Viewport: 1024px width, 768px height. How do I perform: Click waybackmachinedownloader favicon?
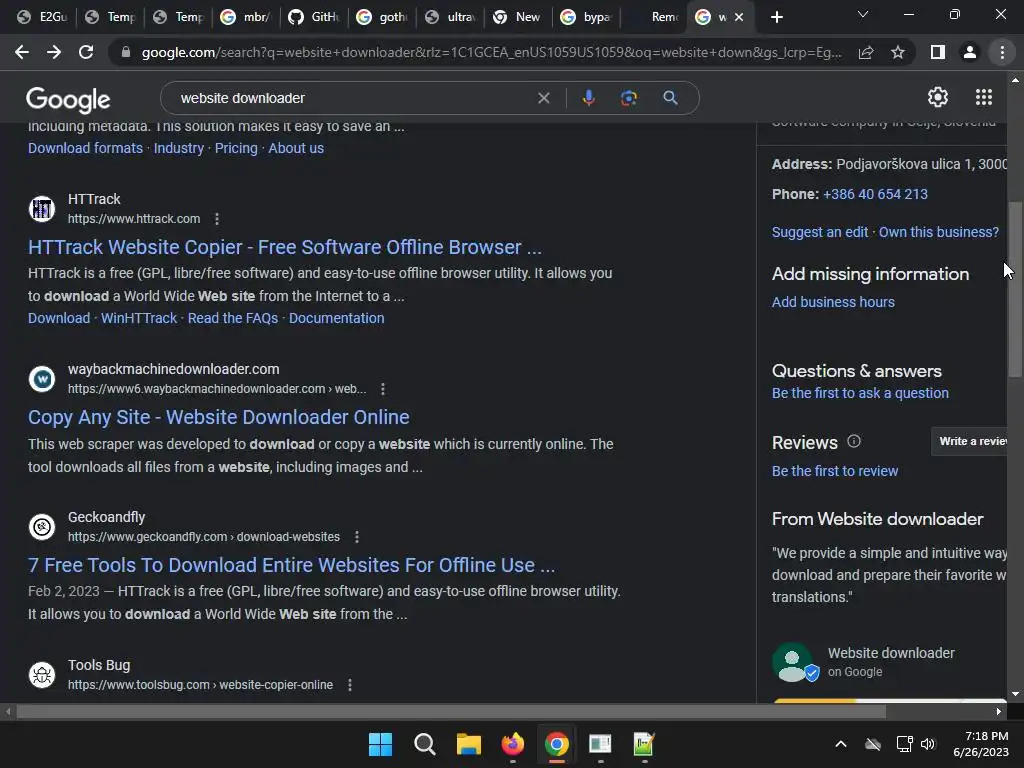(x=42, y=379)
